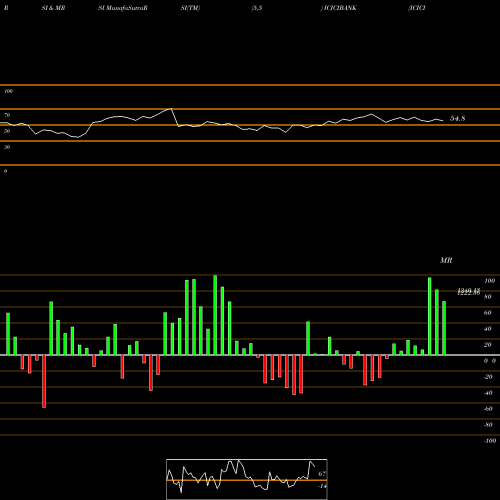Select the last green histogram bar
Viewport: 500px width, 500px height.
[444, 328]
